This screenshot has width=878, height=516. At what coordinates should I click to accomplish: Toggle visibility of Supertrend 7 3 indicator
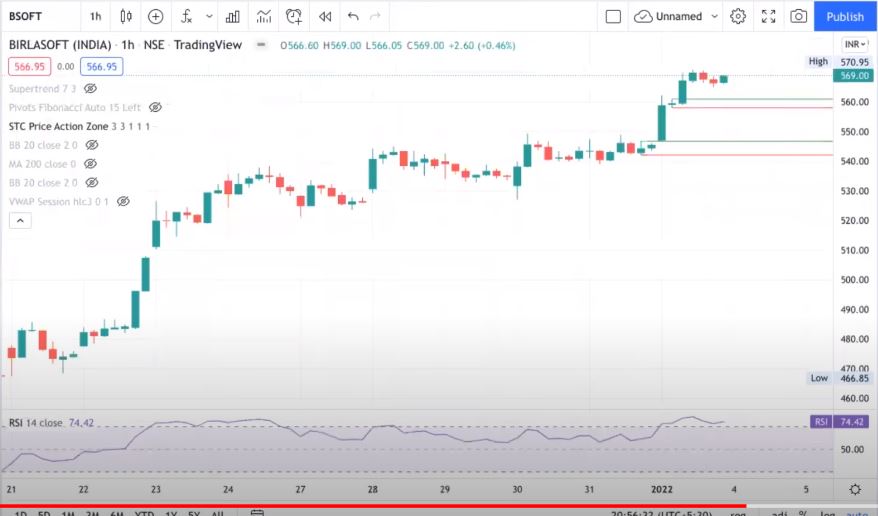(x=91, y=89)
